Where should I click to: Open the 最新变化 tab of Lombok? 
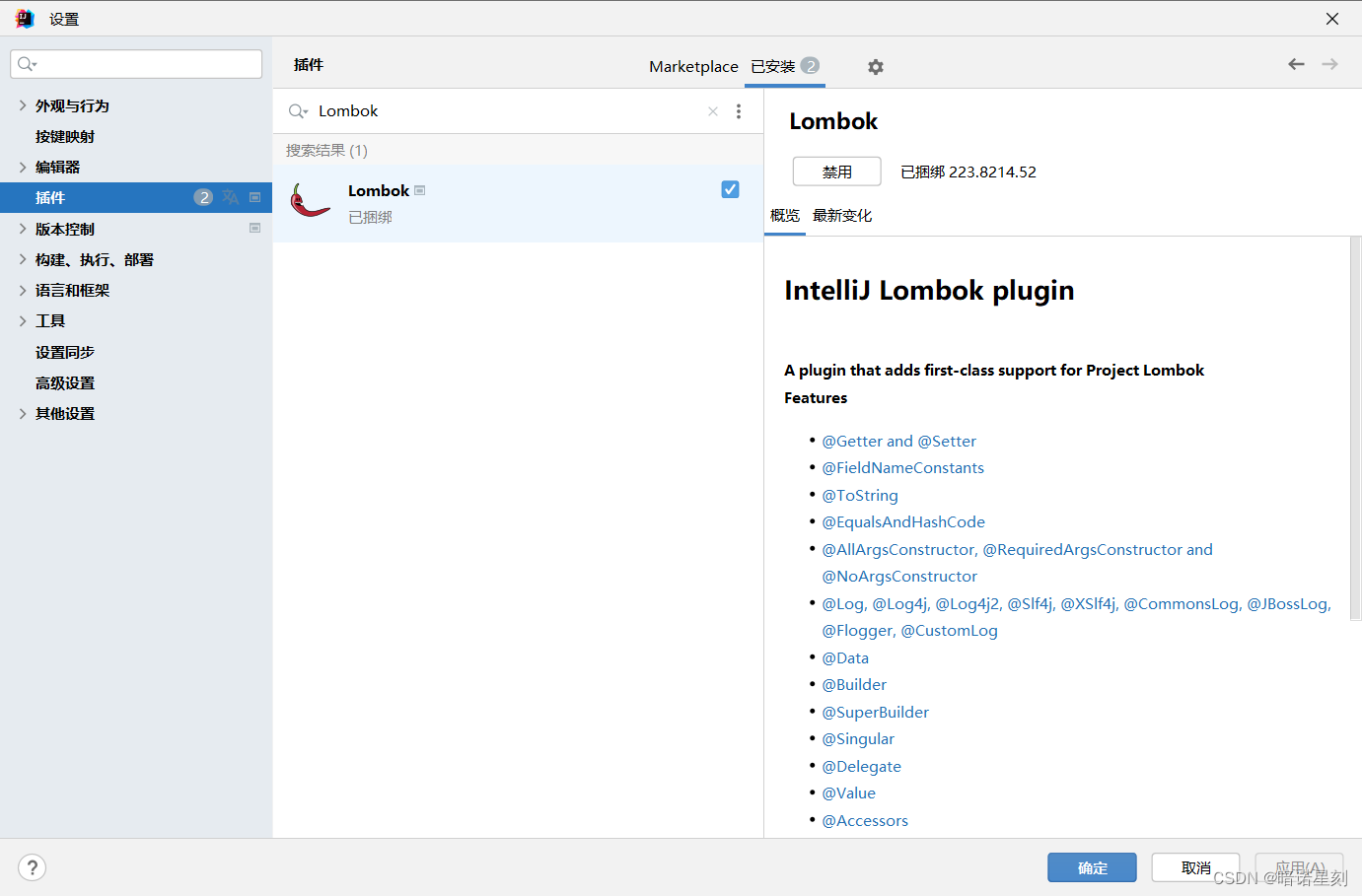pyautogui.click(x=842, y=215)
